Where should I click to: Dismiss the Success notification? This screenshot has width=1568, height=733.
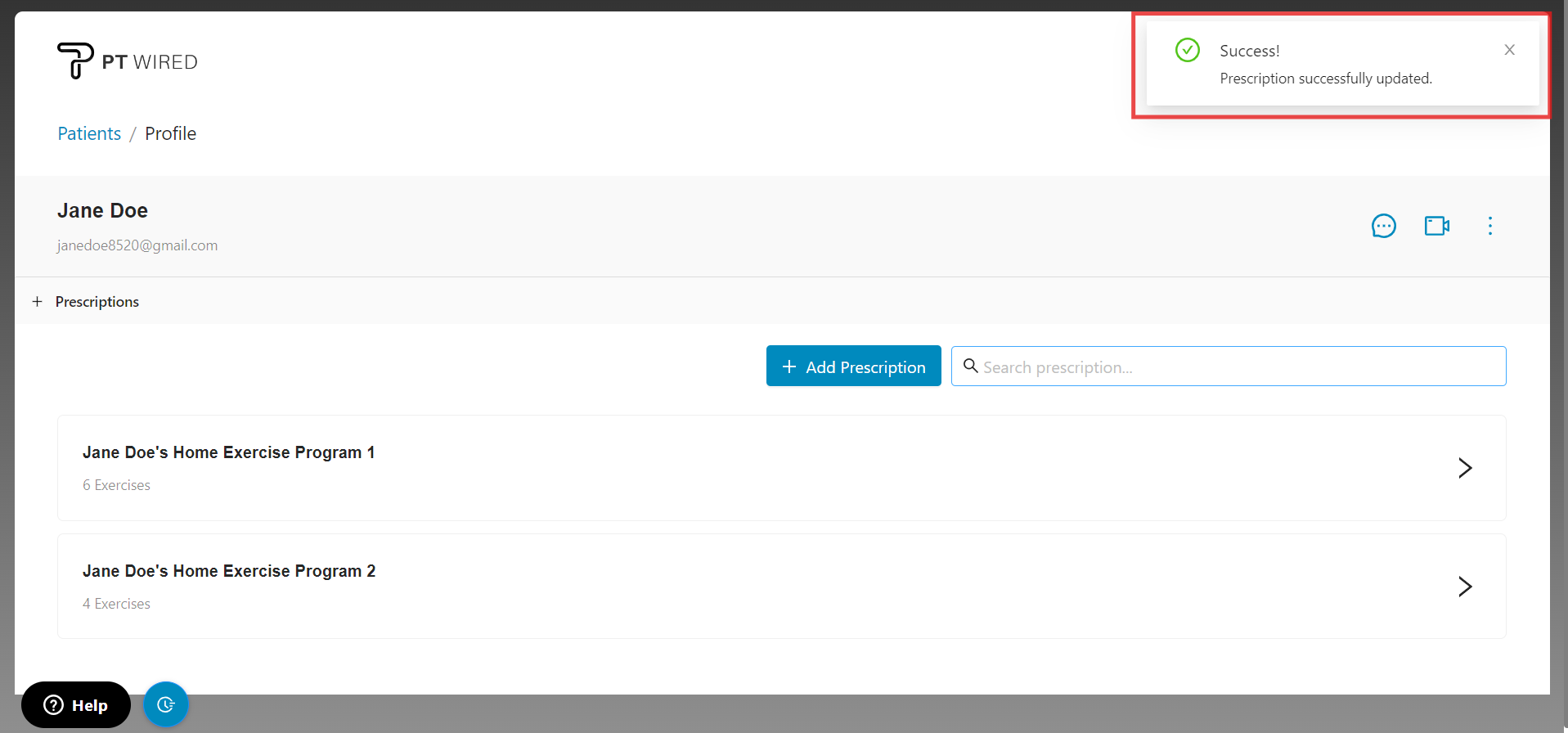pos(1509,50)
